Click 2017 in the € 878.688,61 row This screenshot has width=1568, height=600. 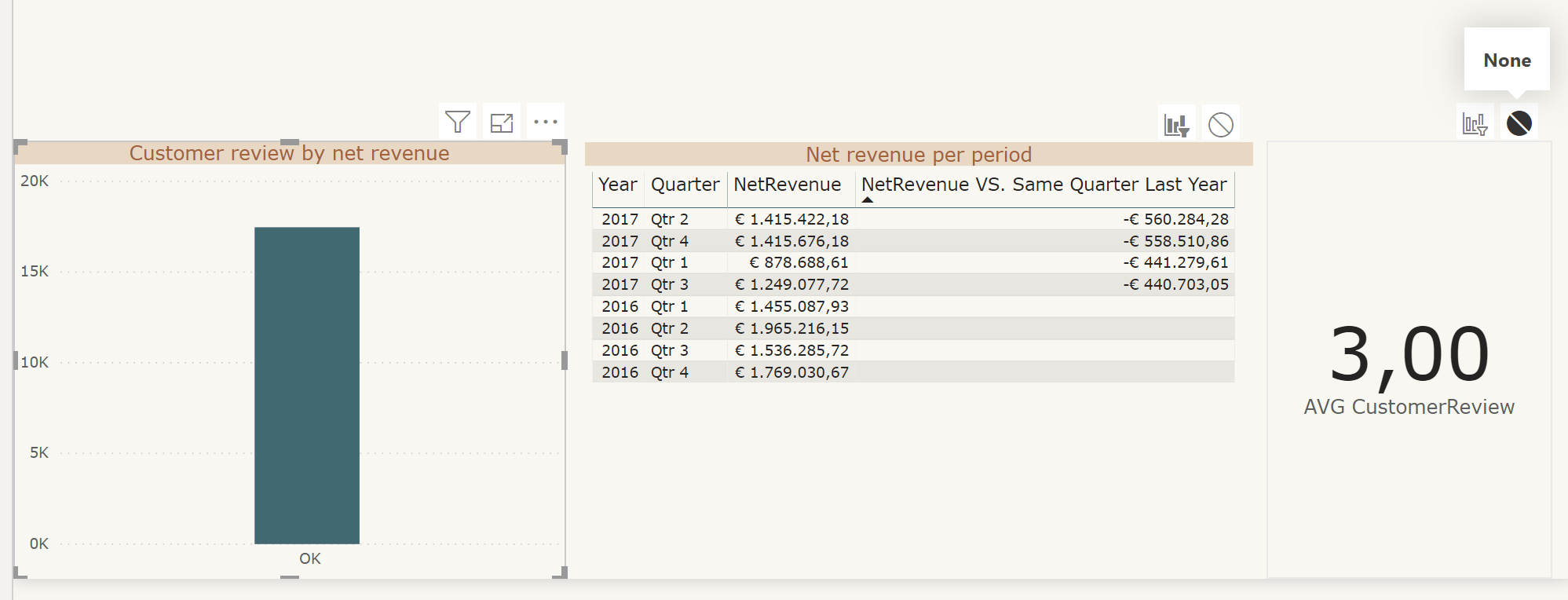[x=620, y=262]
